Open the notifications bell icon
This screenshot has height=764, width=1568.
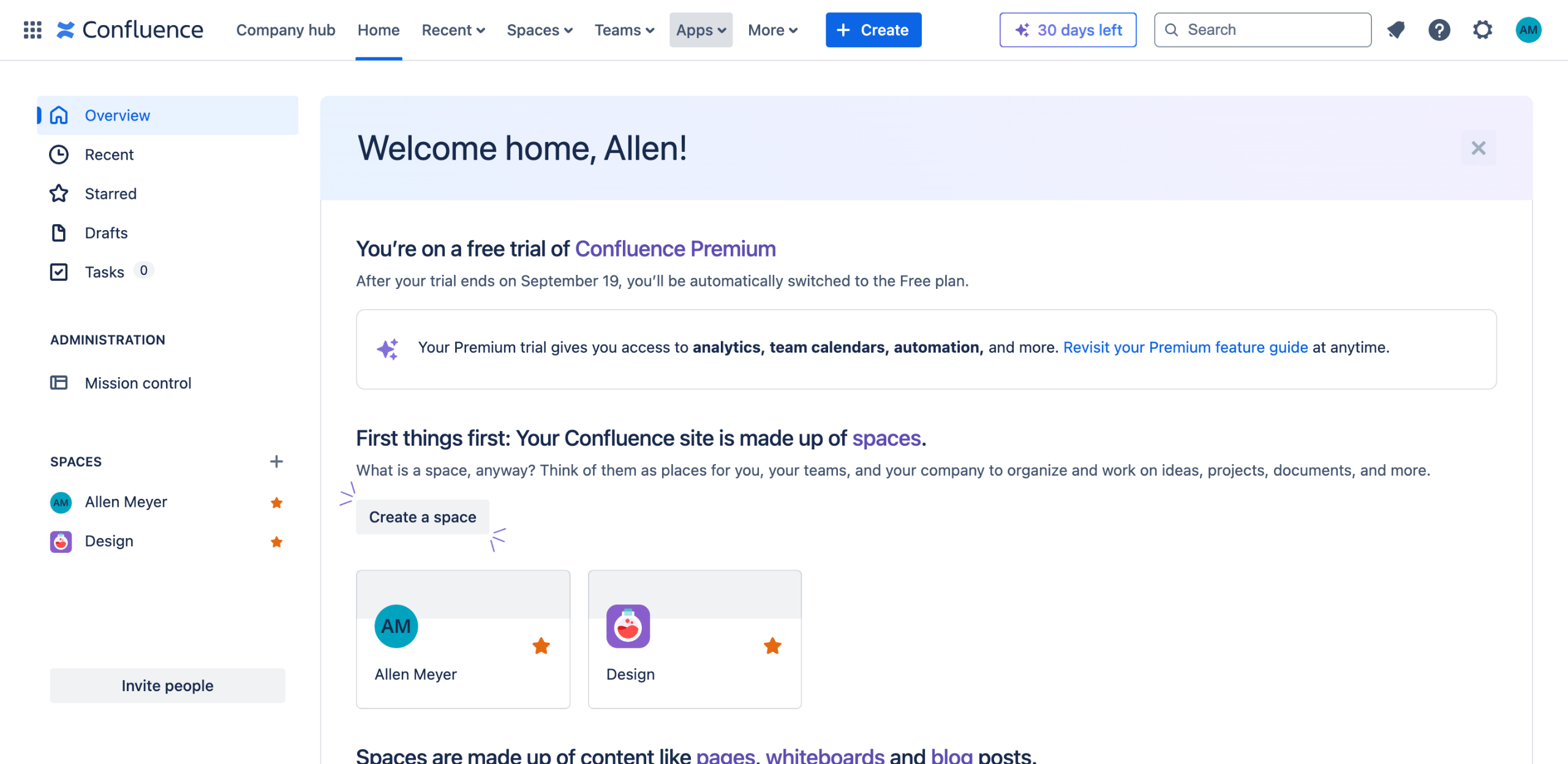pos(1396,29)
